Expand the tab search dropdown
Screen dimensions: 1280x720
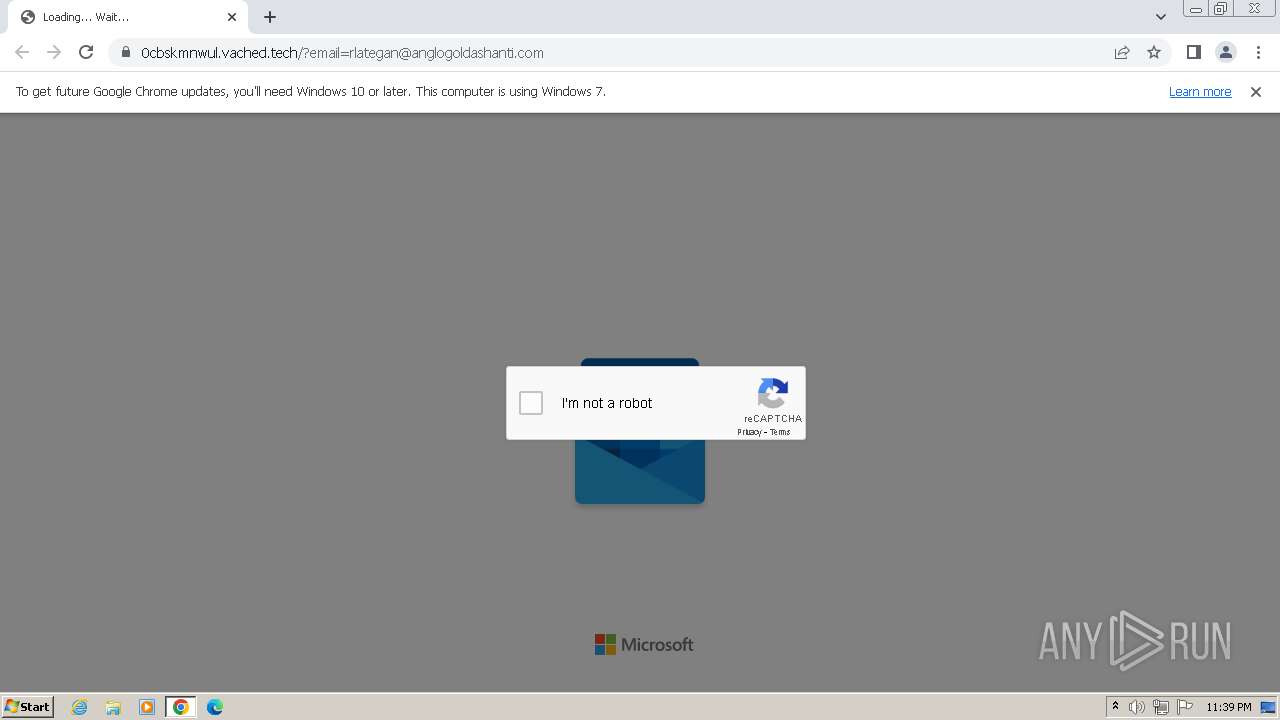pyautogui.click(x=1160, y=17)
